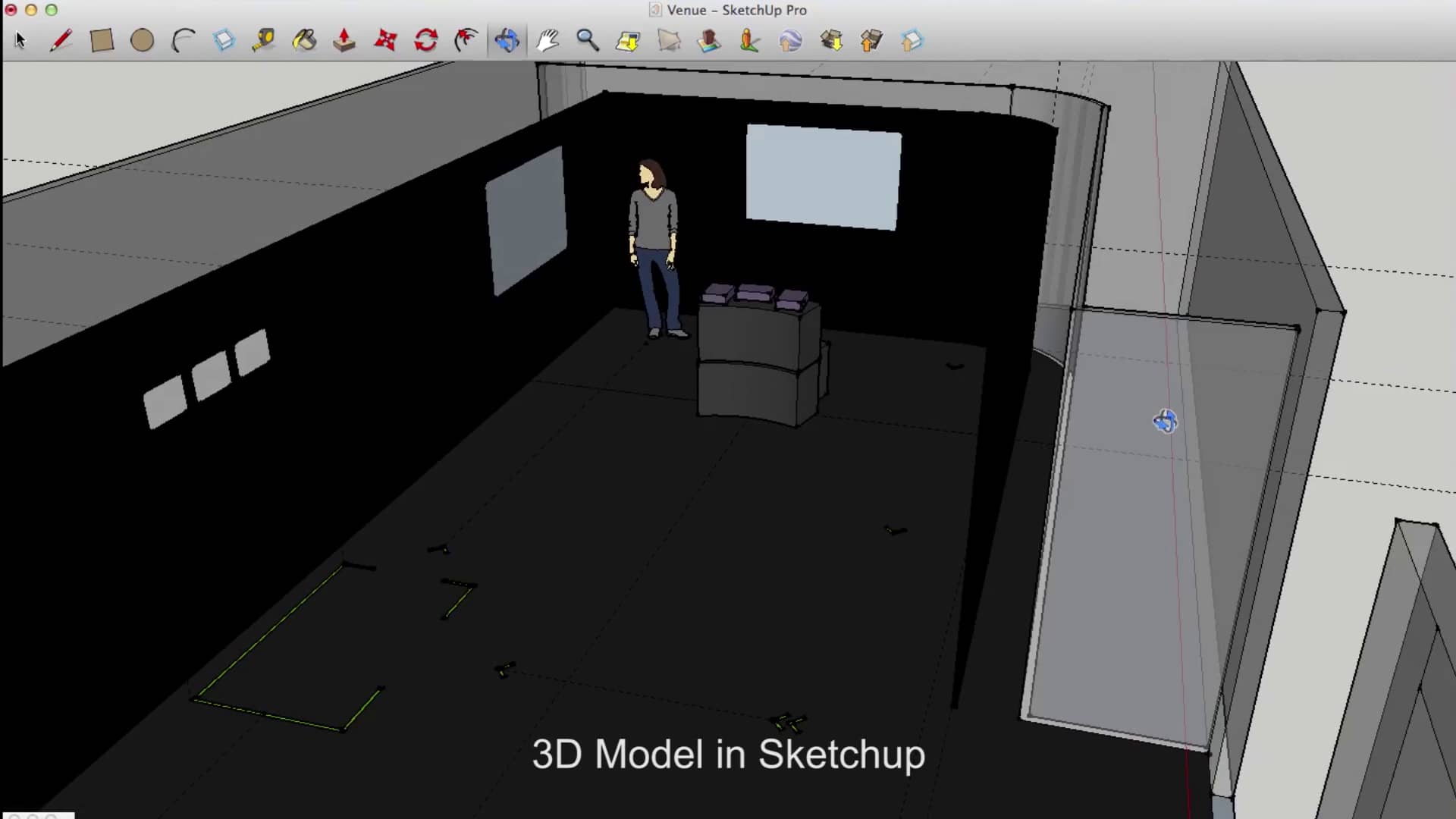This screenshot has height=819, width=1456.
Task: Click the Zoom Extents icon
Action: click(628, 39)
